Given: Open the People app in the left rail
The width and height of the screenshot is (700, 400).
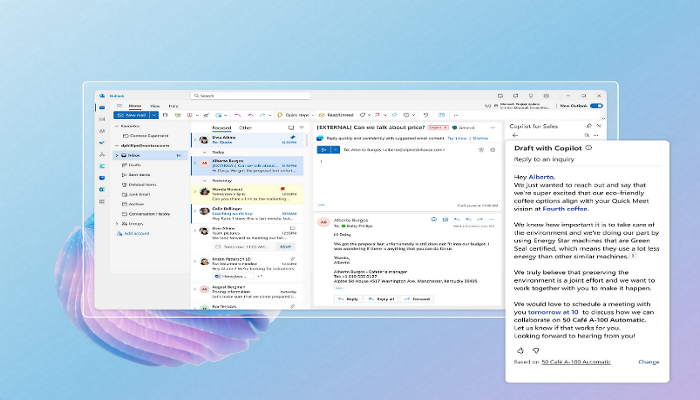Looking at the screenshot, I should coord(102,131).
